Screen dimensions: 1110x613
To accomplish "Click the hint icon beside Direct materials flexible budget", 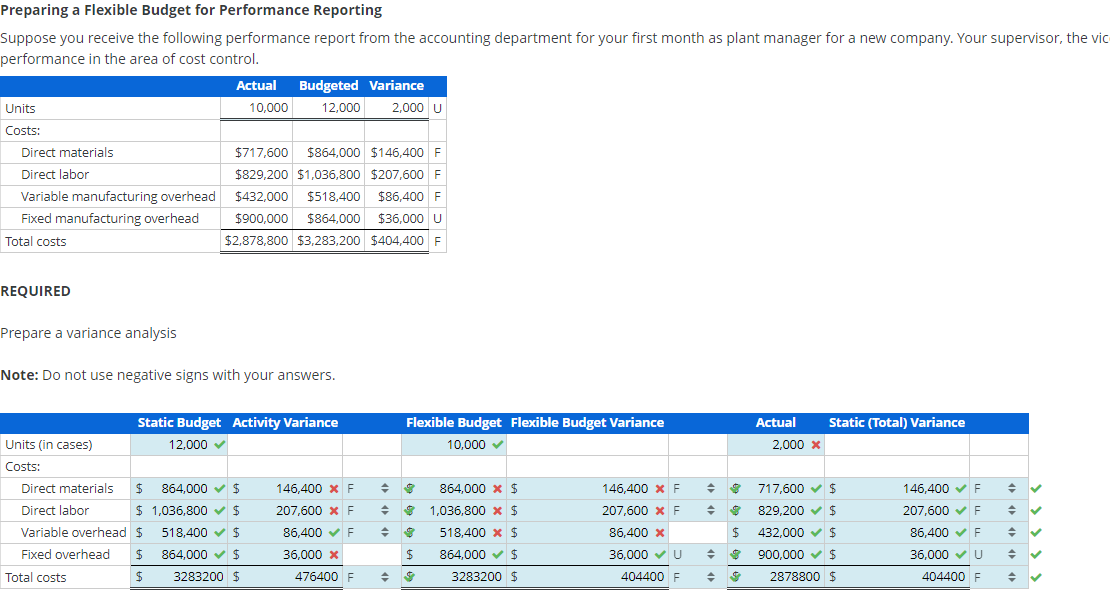I will point(409,488).
